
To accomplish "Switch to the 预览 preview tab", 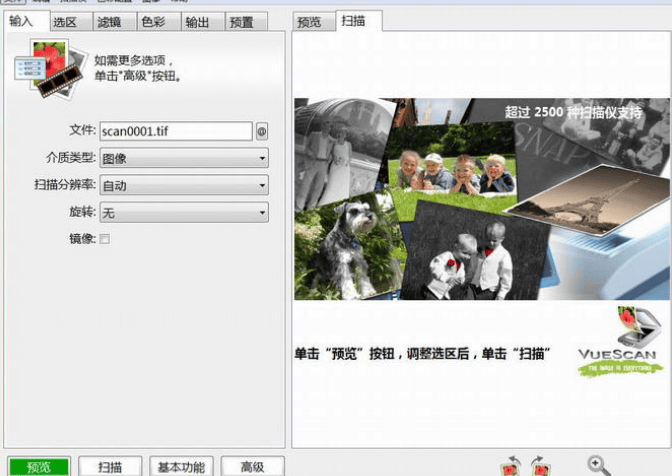I will pyautogui.click(x=310, y=21).
